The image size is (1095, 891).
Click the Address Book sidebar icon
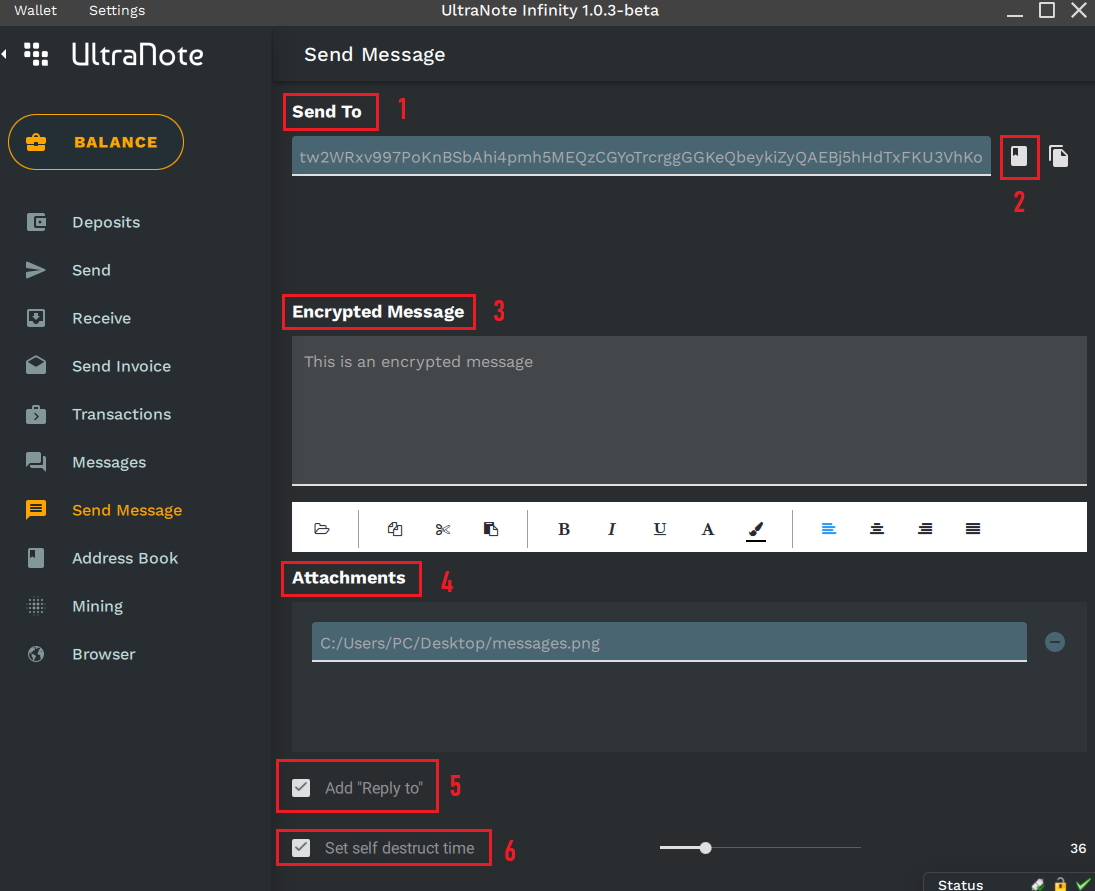click(x=36, y=558)
